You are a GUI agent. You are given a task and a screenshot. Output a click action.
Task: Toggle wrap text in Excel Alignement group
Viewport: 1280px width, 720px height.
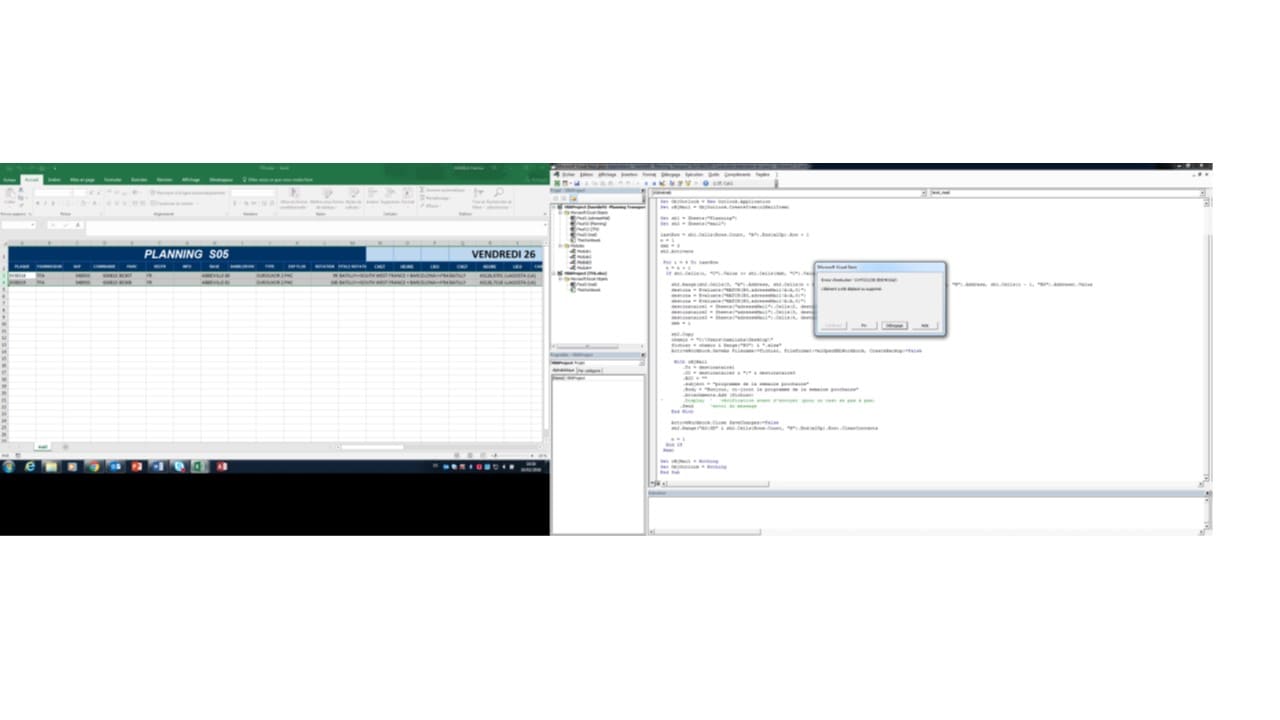tap(187, 193)
